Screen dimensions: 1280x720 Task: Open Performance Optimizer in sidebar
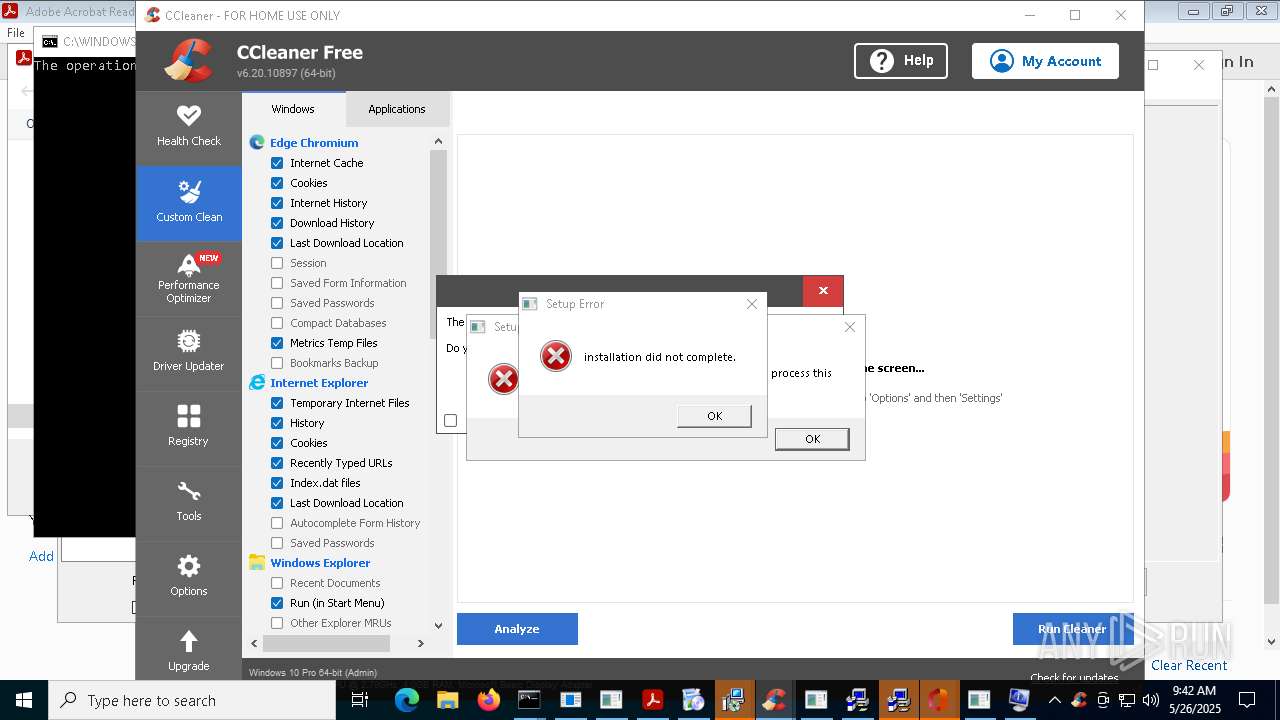[189, 279]
